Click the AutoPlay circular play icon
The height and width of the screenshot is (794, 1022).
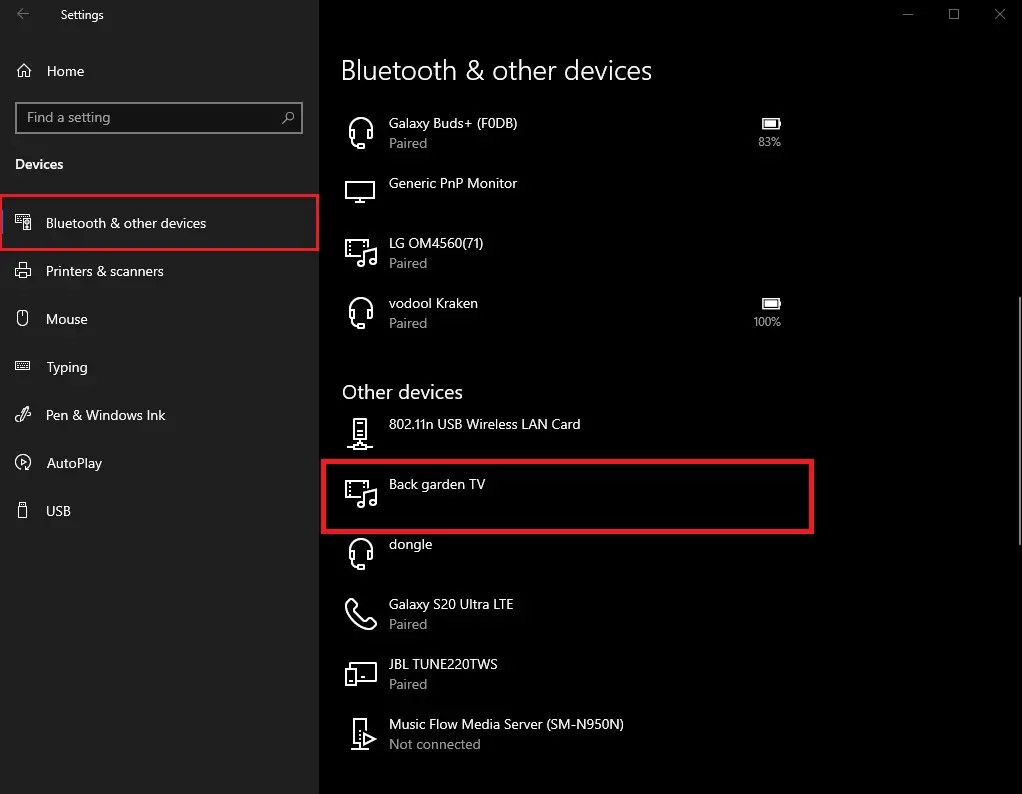coord(23,462)
